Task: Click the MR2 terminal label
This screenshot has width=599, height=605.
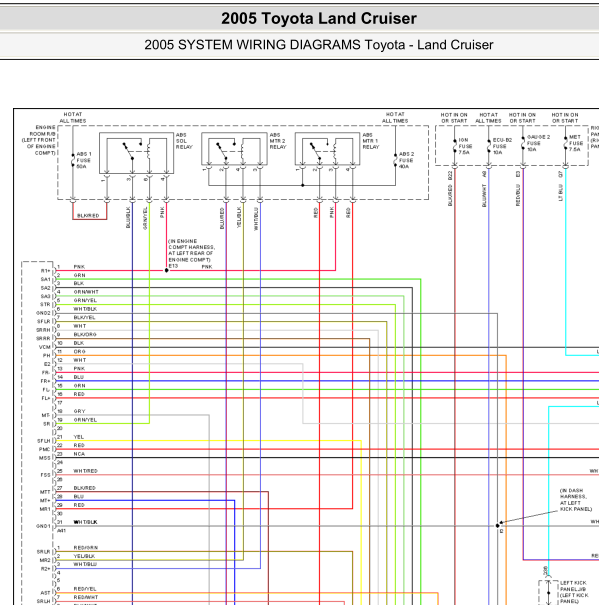Action: pos(45,560)
